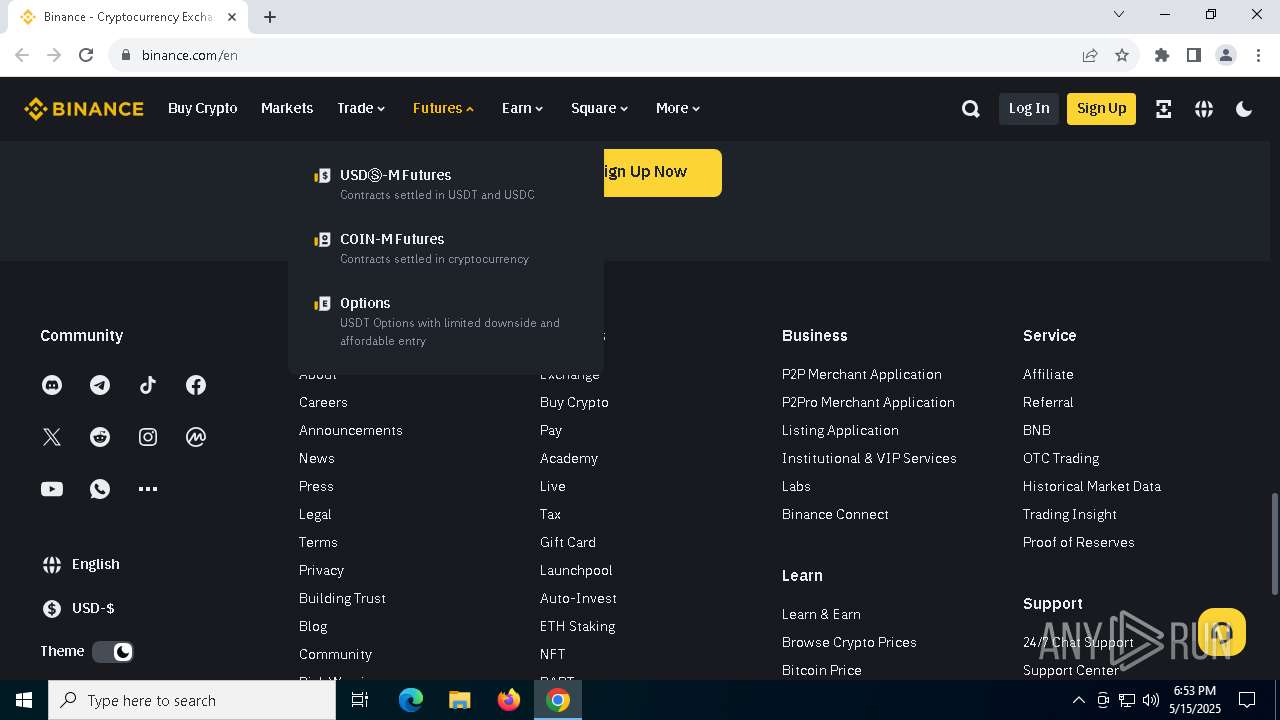Open the download app QR icon in header

(x=1163, y=109)
